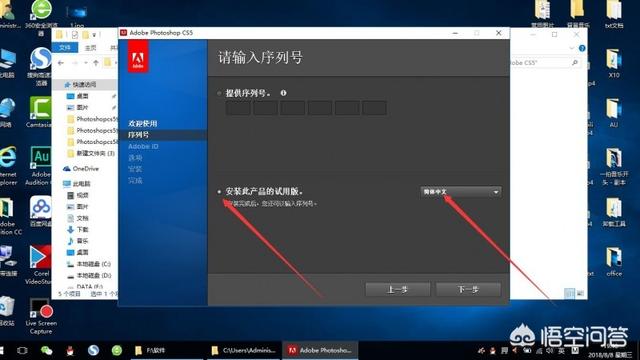Select Adobe ID step in installer sidebar
Screen dimensions: 640x360
tap(143, 146)
